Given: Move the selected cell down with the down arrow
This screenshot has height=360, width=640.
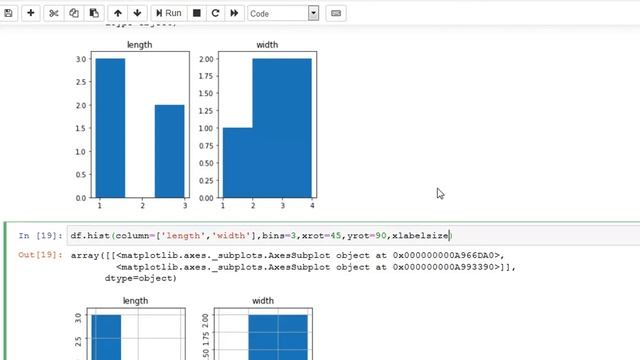Looking at the screenshot, I should point(137,13).
